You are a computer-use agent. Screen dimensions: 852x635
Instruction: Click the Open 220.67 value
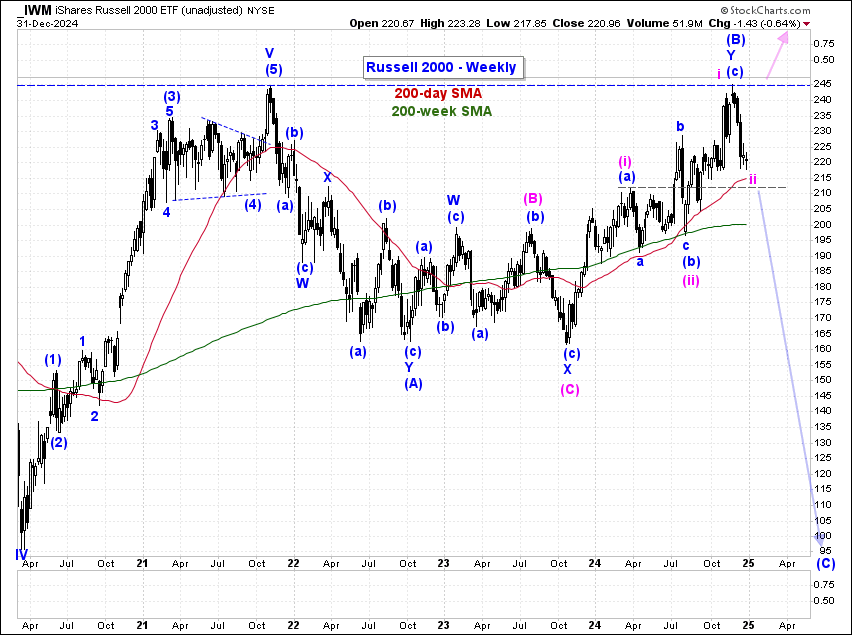381,23
